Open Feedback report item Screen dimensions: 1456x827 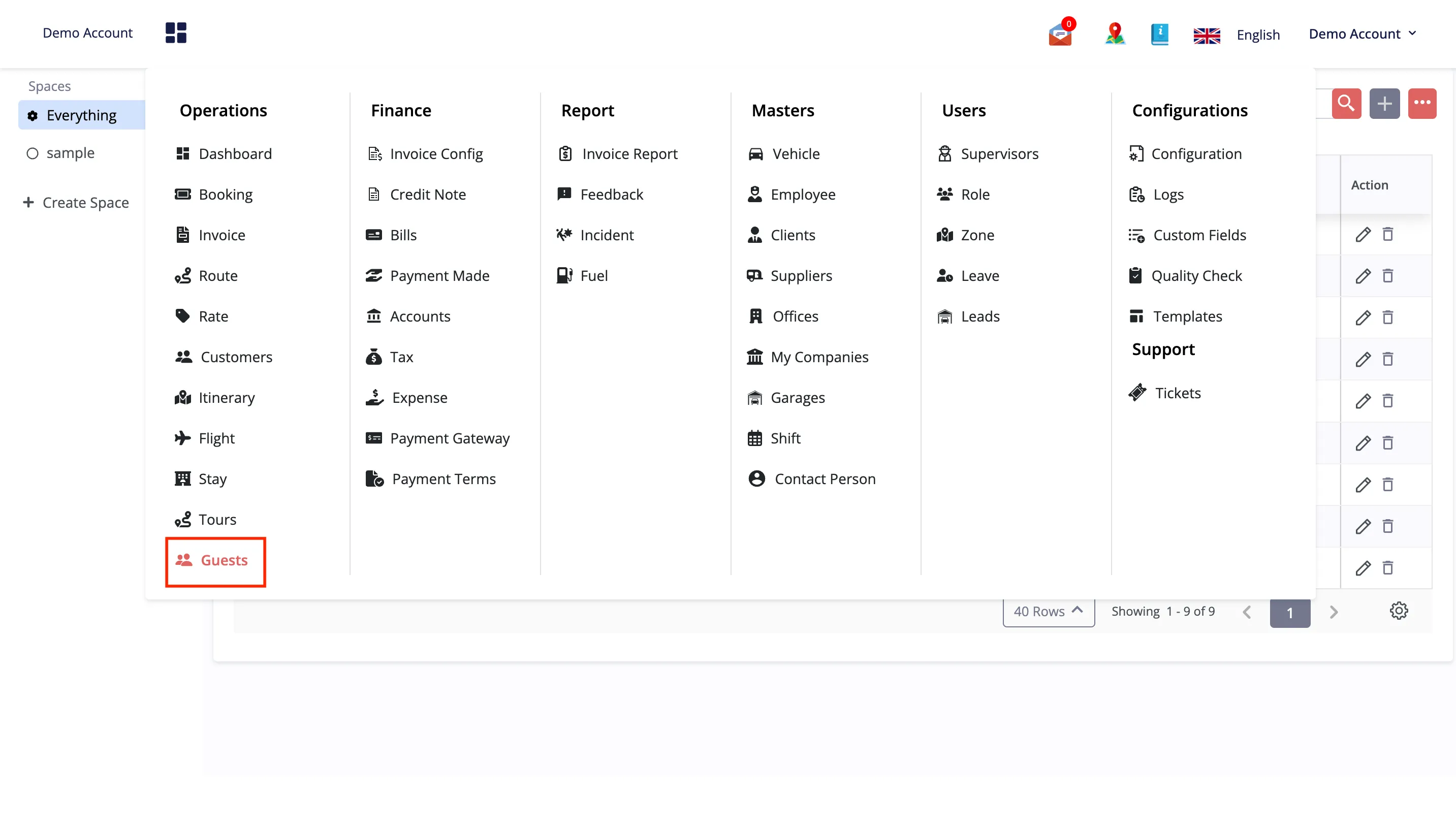(601, 195)
